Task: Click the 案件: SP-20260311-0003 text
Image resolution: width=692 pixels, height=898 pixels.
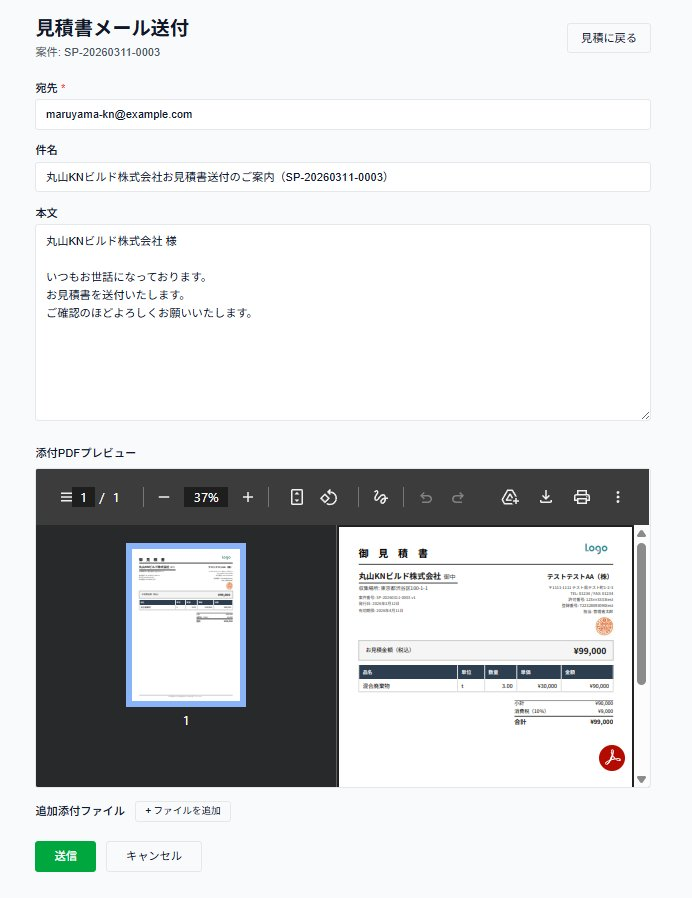Action: pos(98,52)
